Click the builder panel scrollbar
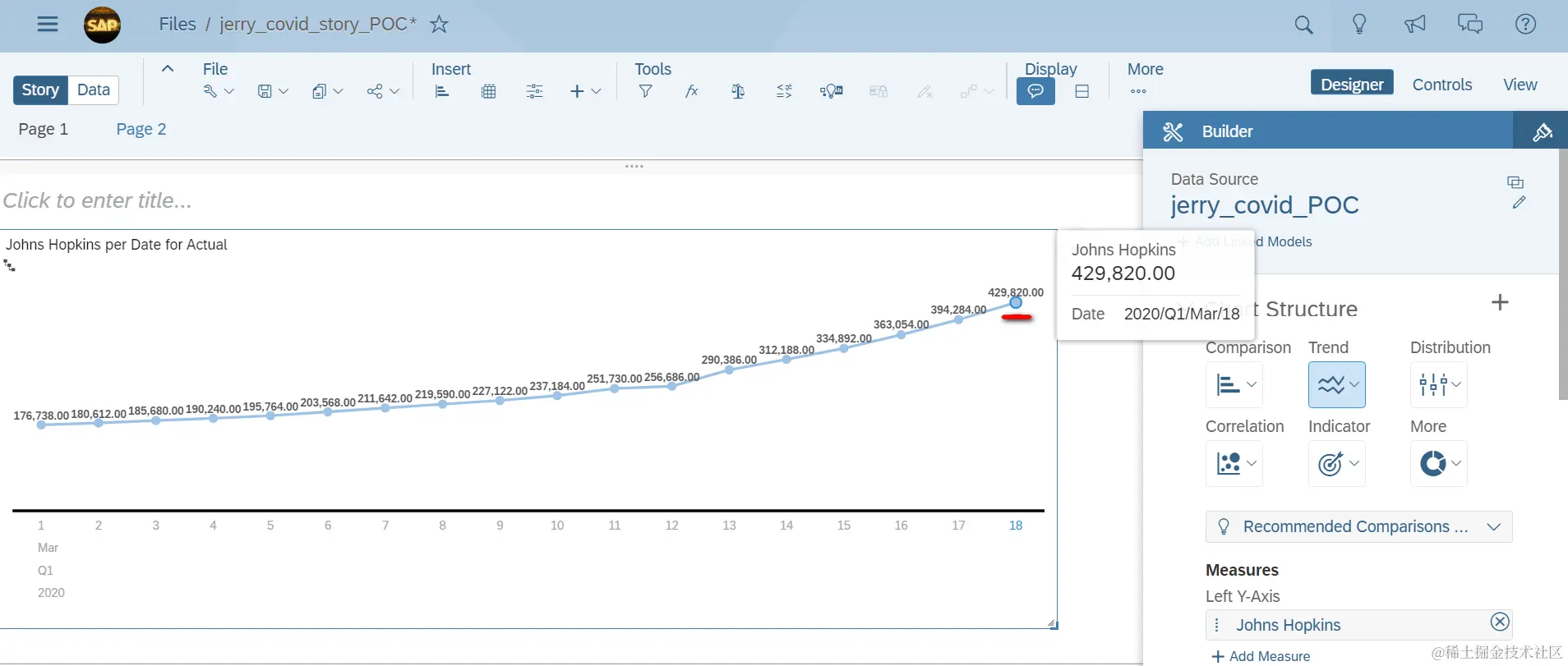 coord(1563,274)
